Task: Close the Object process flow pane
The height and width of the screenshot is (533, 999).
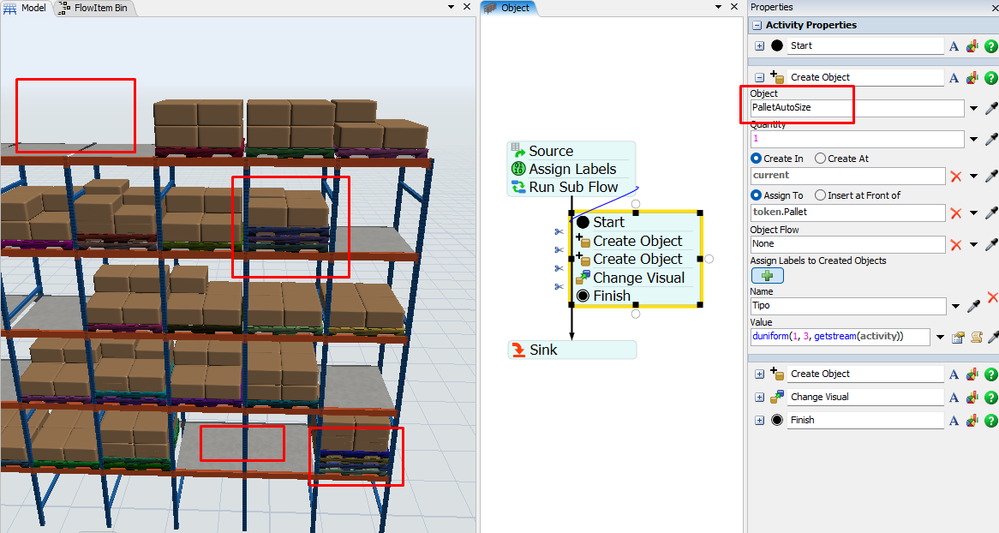Action: 734,7
